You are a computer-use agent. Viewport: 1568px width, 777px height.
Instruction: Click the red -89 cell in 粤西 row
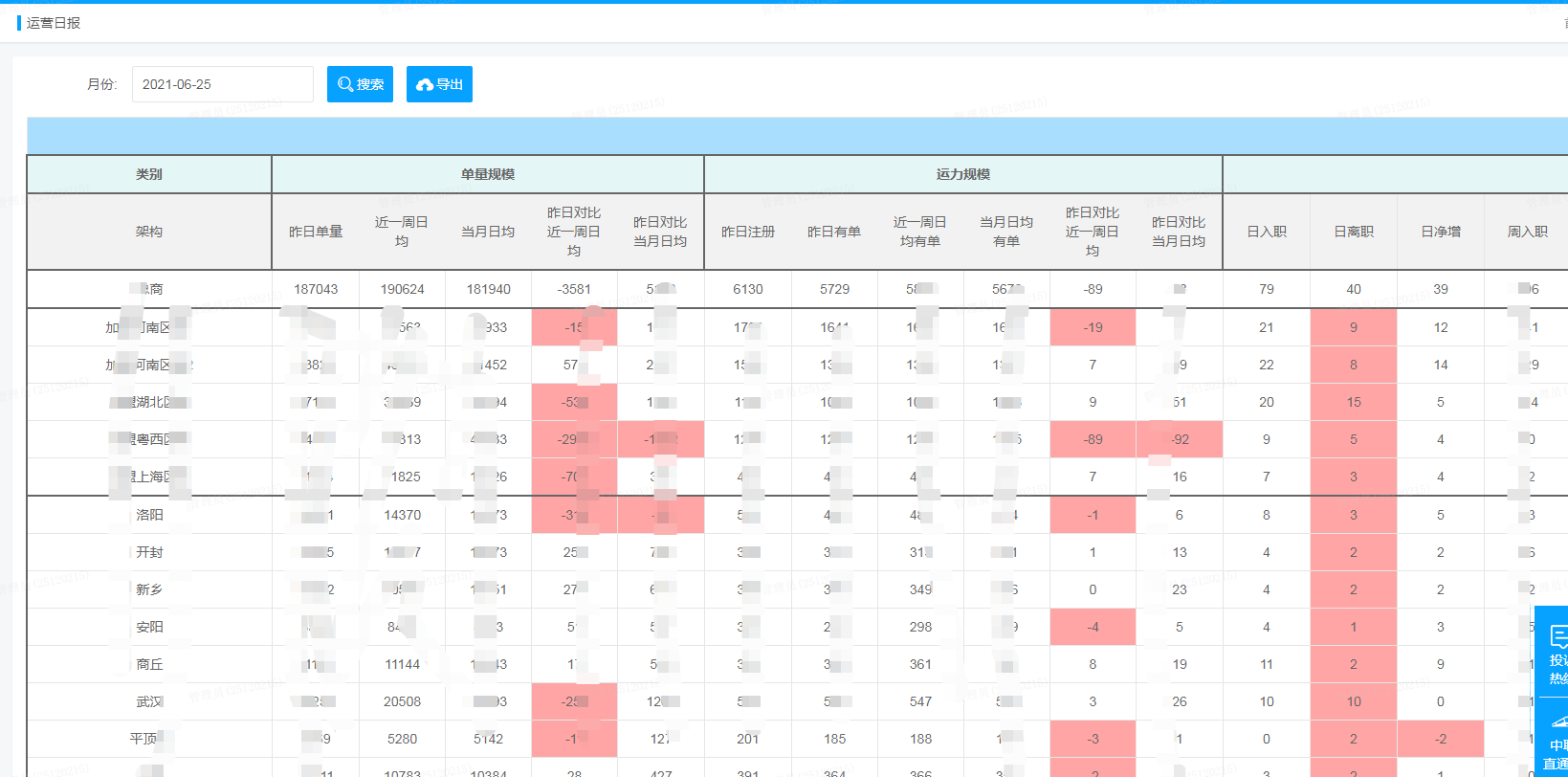[x=1093, y=439]
